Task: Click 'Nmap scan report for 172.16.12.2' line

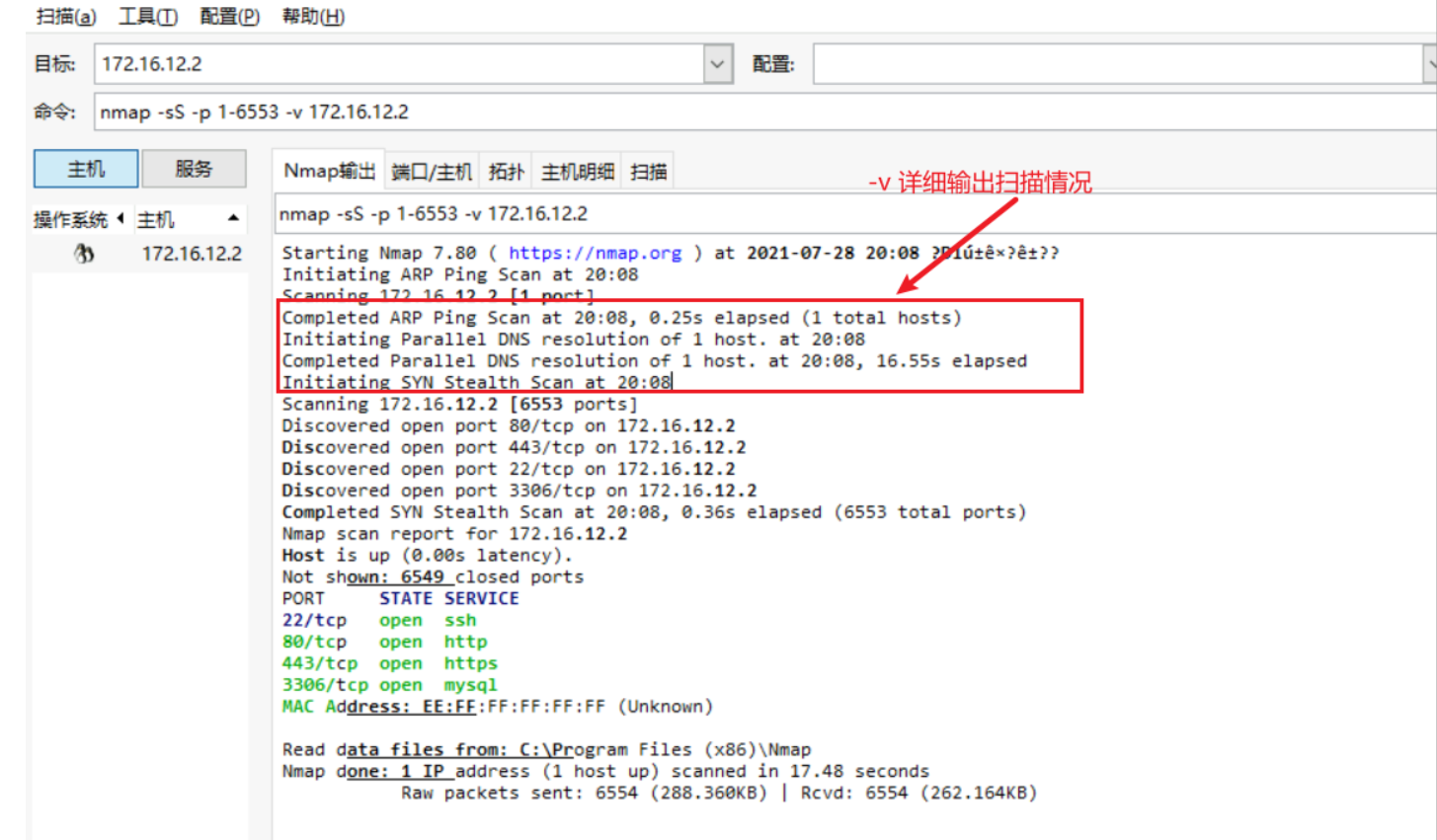Action: coord(454,534)
